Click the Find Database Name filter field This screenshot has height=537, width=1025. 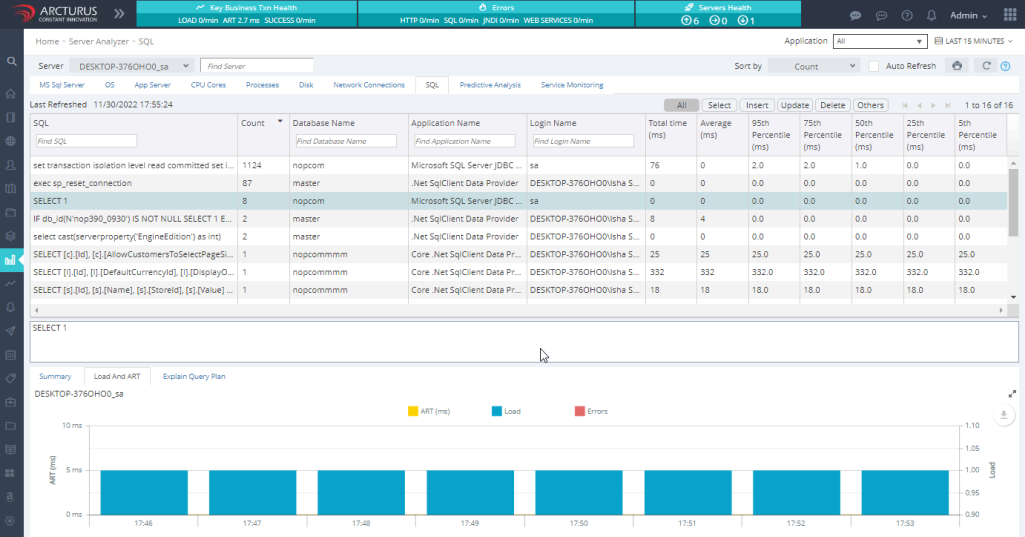(346, 141)
